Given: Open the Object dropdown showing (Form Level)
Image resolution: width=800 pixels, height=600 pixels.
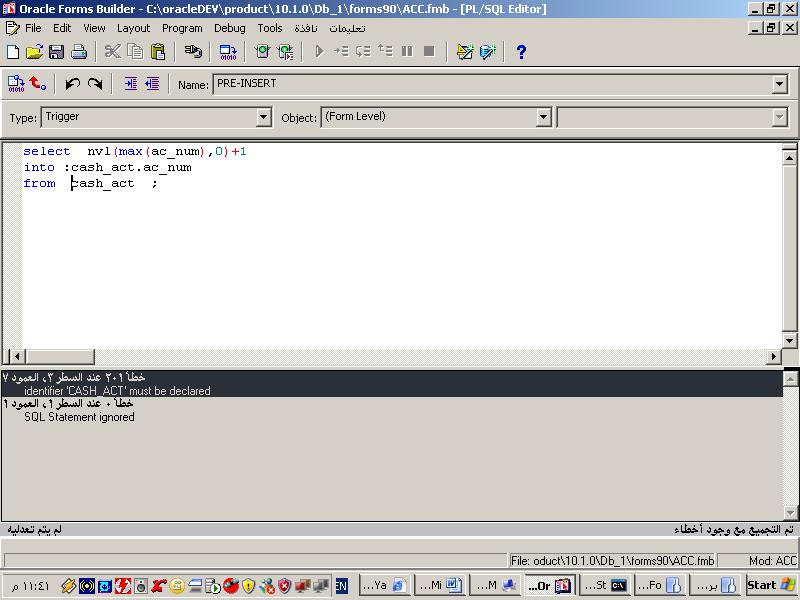Looking at the screenshot, I should pyautogui.click(x=543, y=118).
